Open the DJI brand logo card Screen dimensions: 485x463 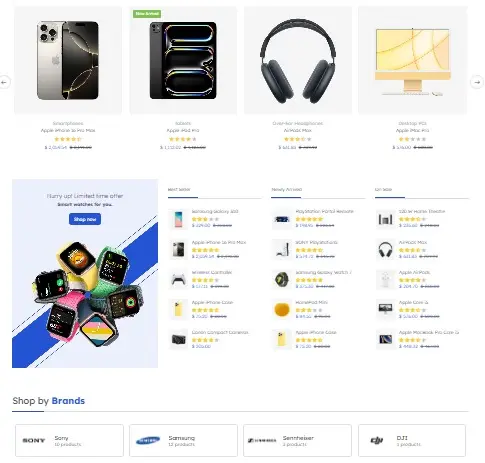click(412, 440)
